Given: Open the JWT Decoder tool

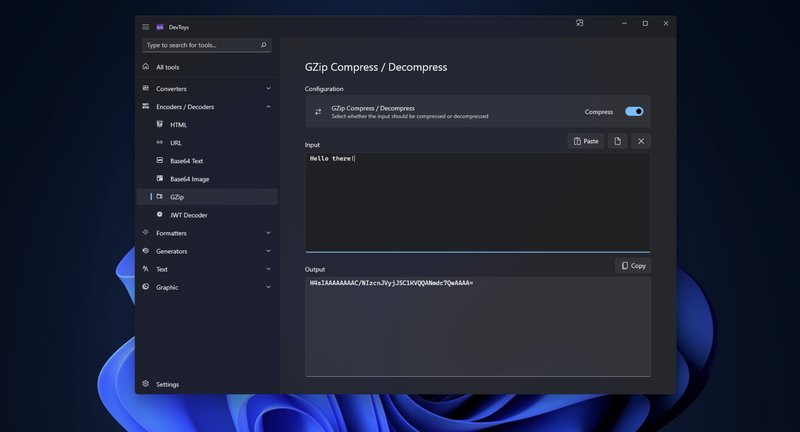Looking at the screenshot, I should tap(188, 215).
